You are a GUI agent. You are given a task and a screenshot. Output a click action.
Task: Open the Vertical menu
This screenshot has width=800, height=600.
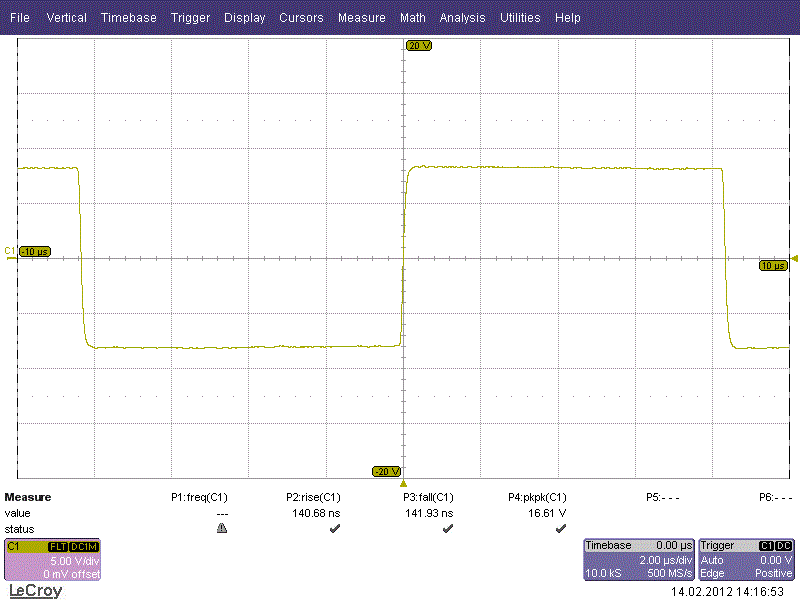[x=66, y=17]
